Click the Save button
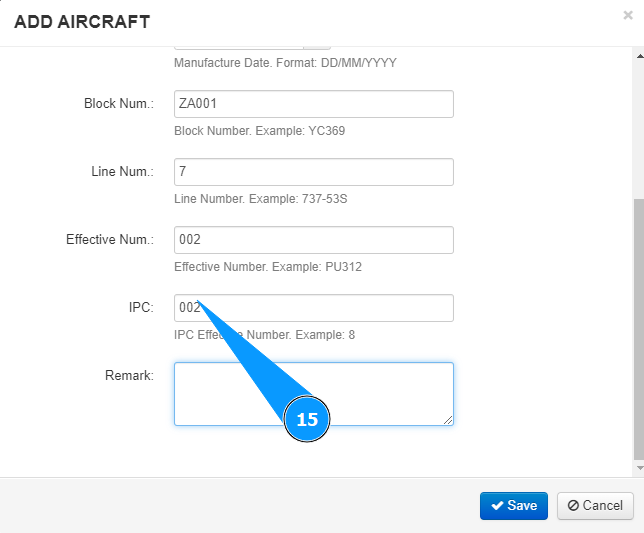The image size is (644, 533). [x=514, y=505]
